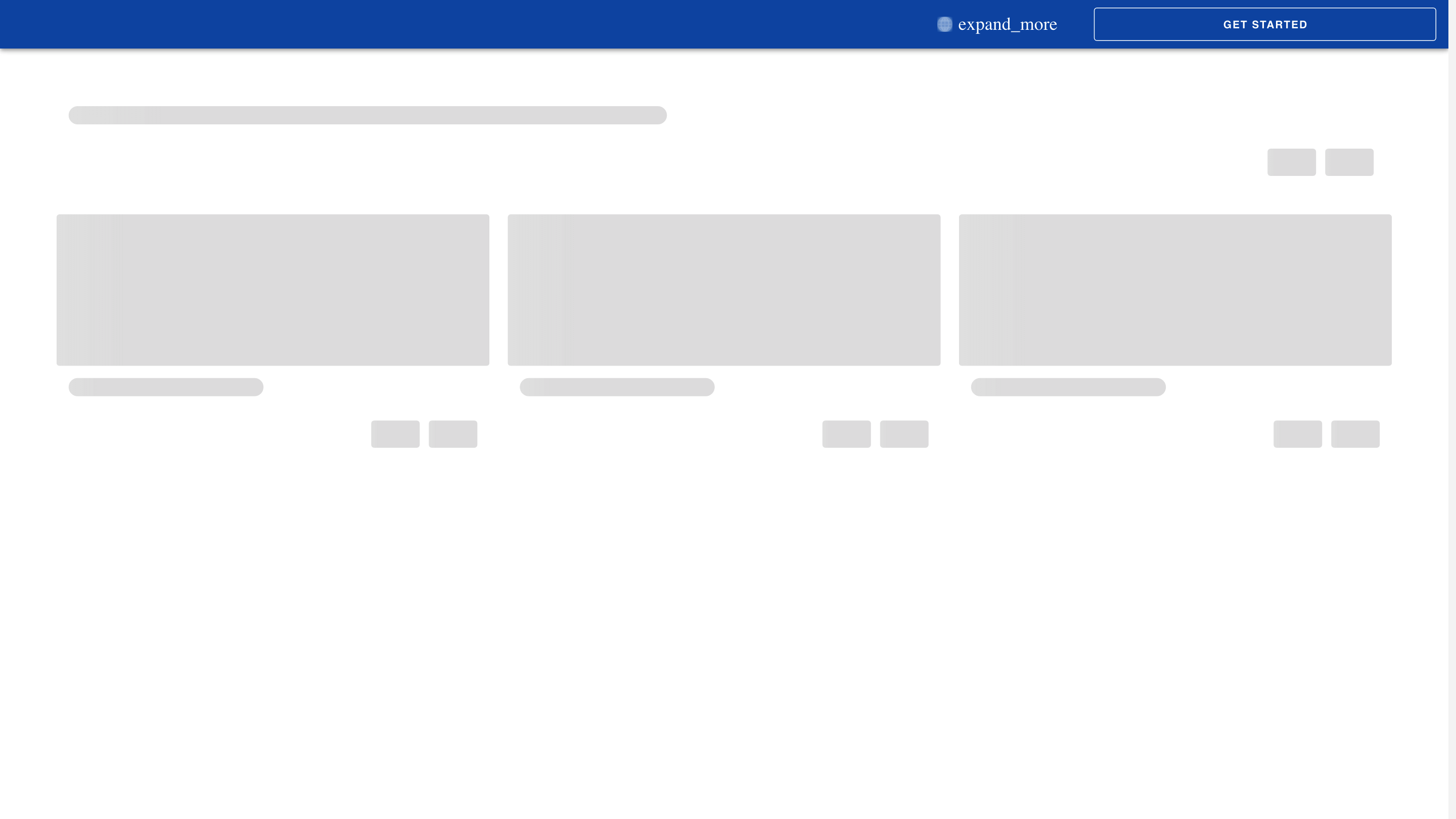Screen dimensions: 1456x819
Task: Select the right card's image placeholder
Action: click(x=1175, y=290)
